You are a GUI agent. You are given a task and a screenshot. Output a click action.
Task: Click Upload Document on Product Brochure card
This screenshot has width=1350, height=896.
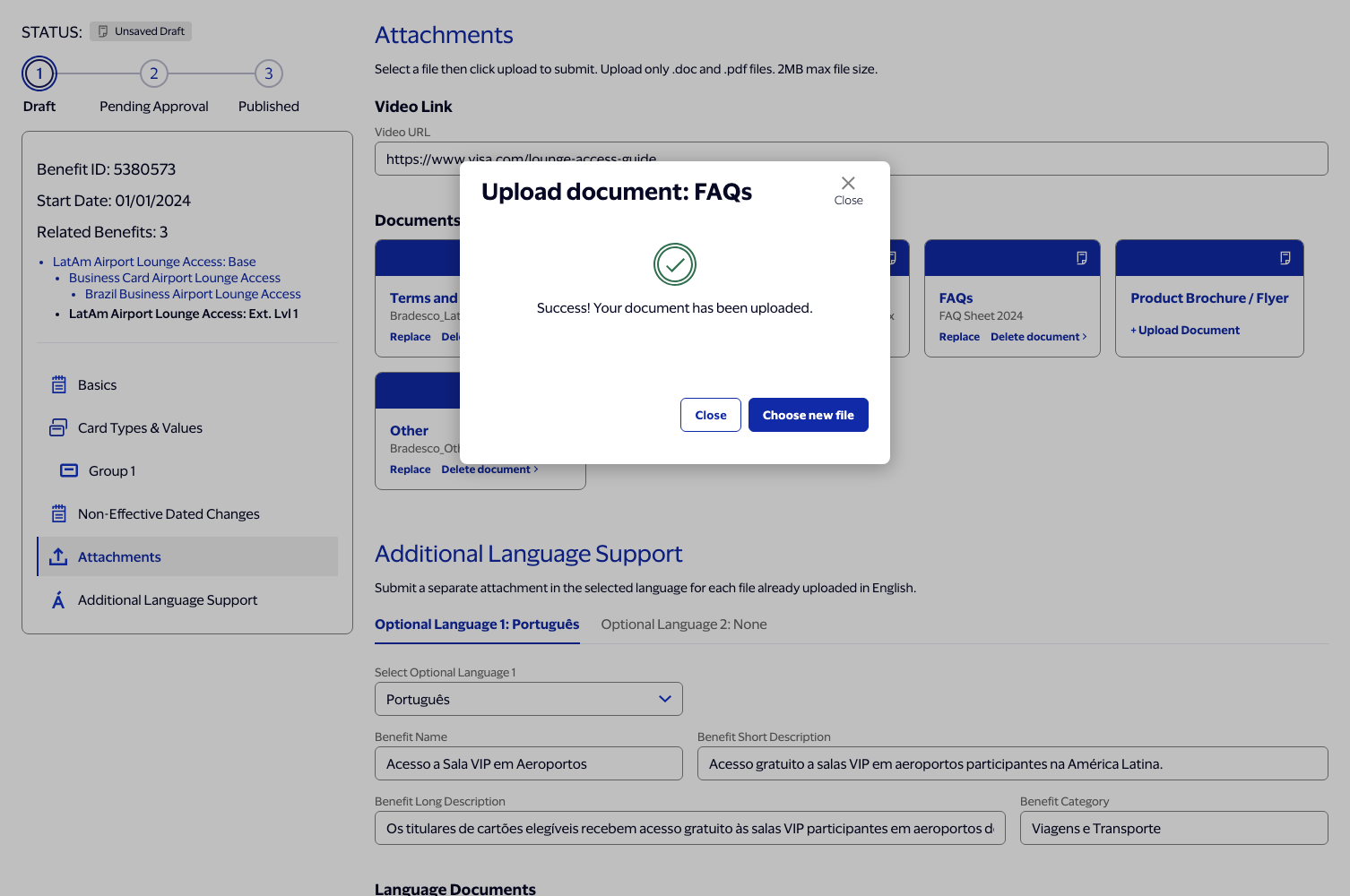pyautogui.click(x=1185, y=331)
